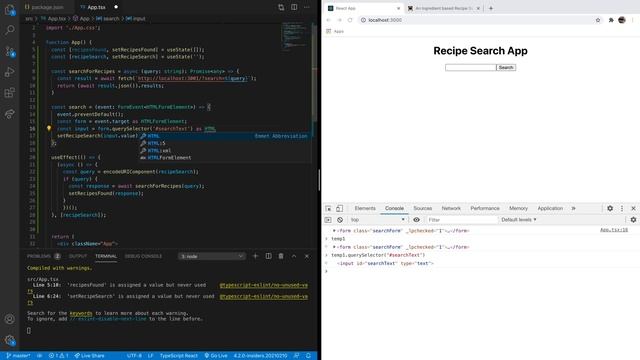
Task: Choose the HTML:5 Emmet suggestion
Action: click(156, 143)
